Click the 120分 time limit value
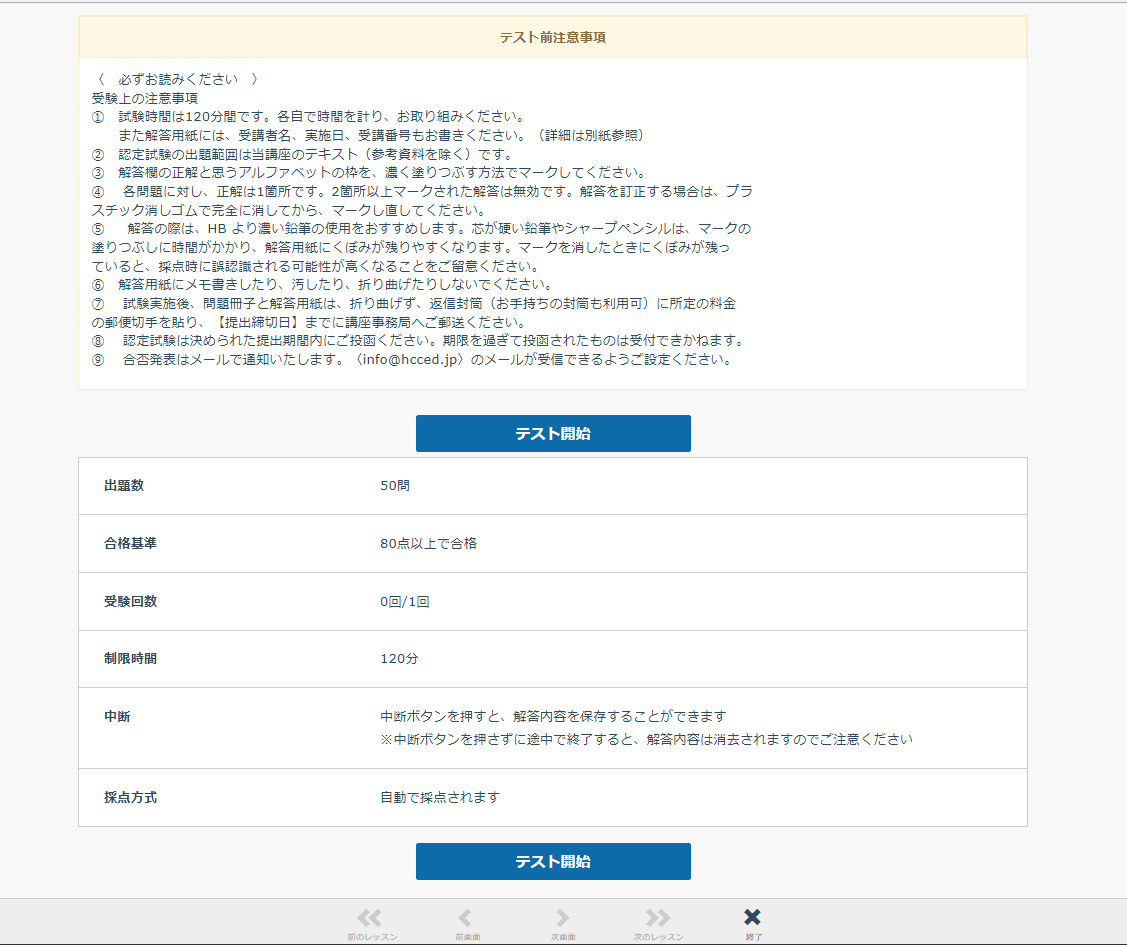This screenshot has height=945, width=1127. [x=399, y=659]
